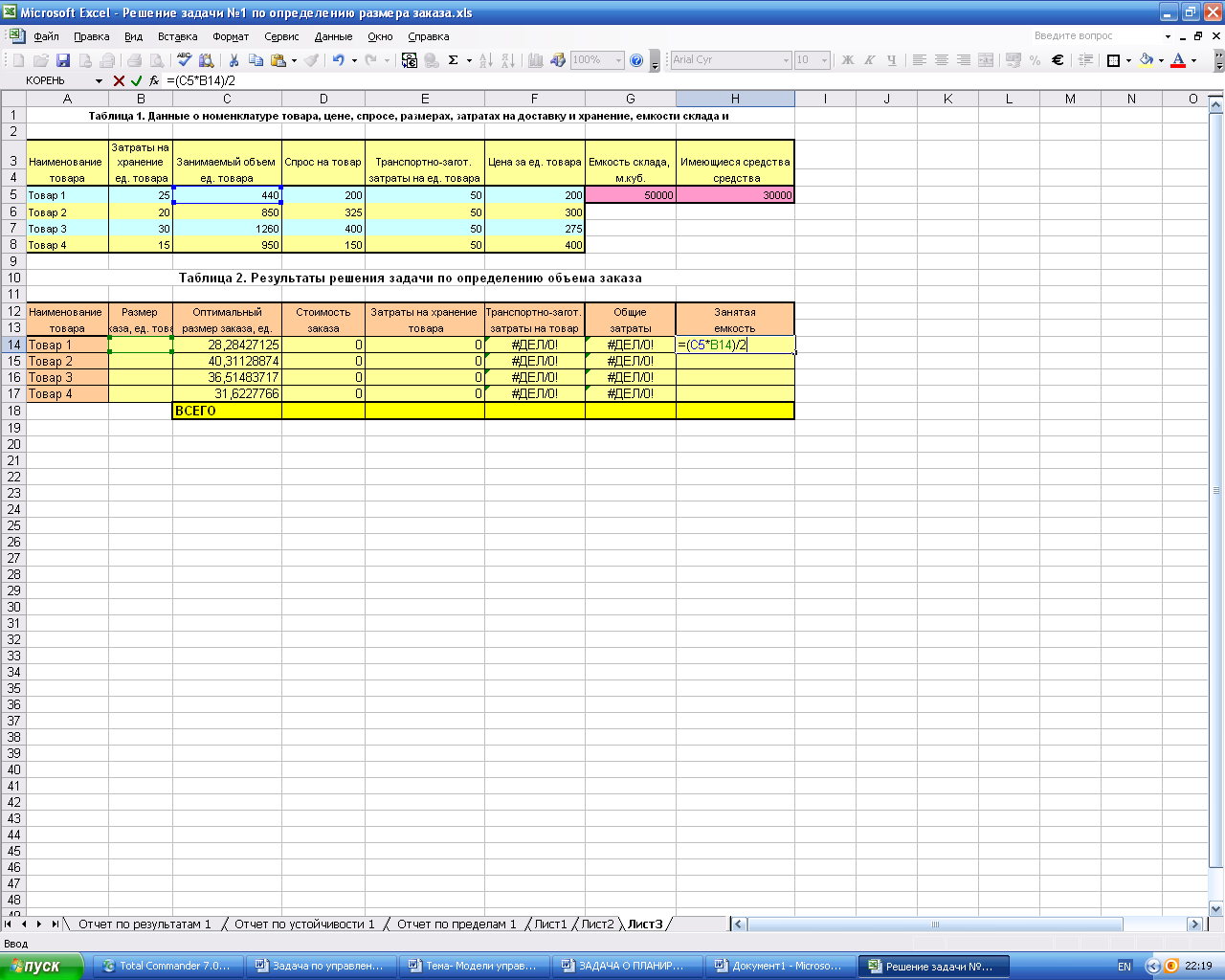This screenshot has width=1225, height=980.
Task: Click the Borders icon
Action: tap(1113, 59)
